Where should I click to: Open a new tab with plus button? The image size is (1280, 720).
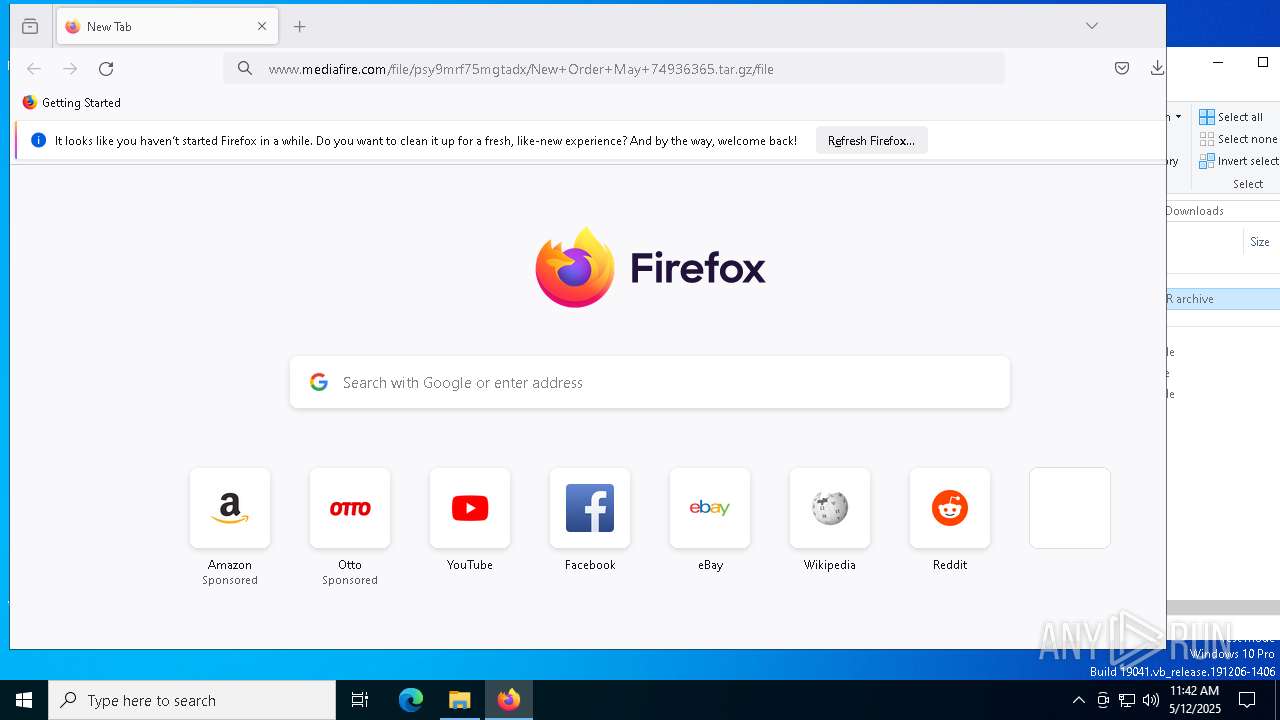coord(300,27)
